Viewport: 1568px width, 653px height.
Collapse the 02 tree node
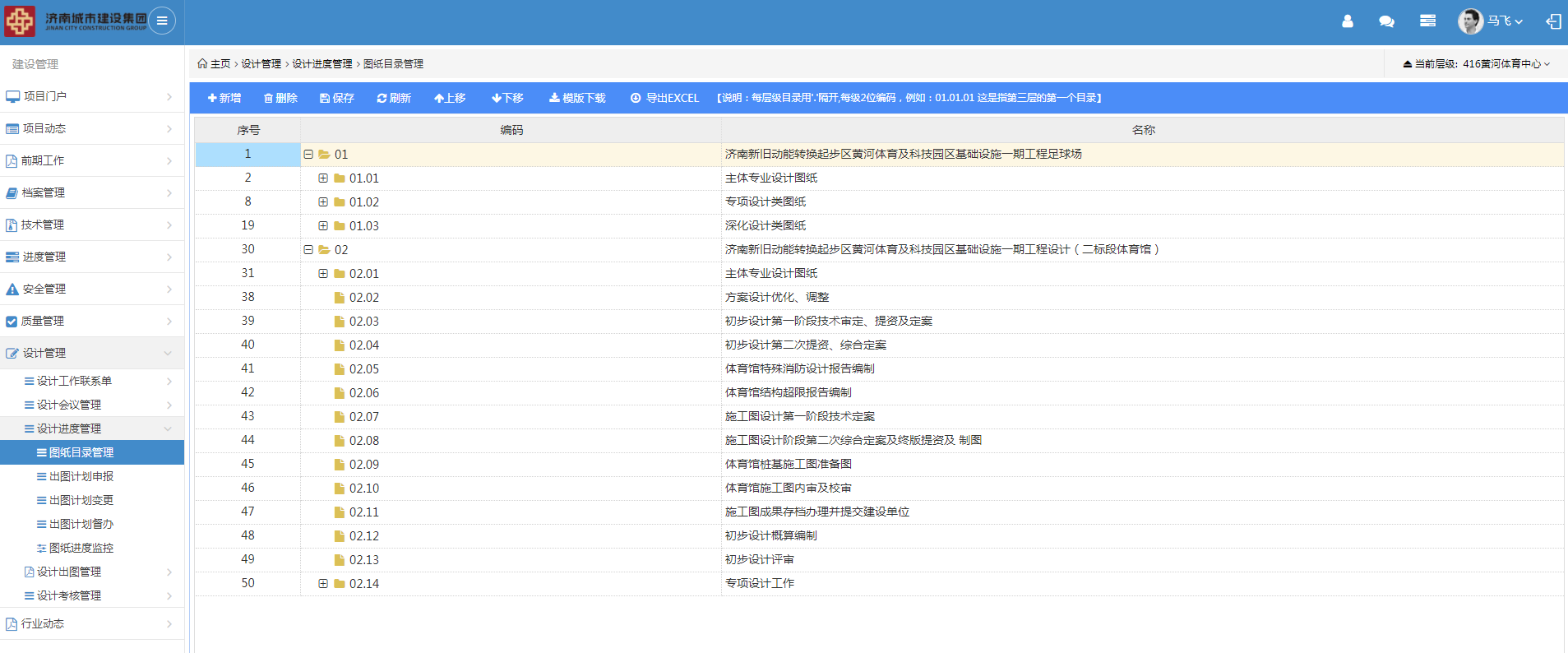click(308, 250)
